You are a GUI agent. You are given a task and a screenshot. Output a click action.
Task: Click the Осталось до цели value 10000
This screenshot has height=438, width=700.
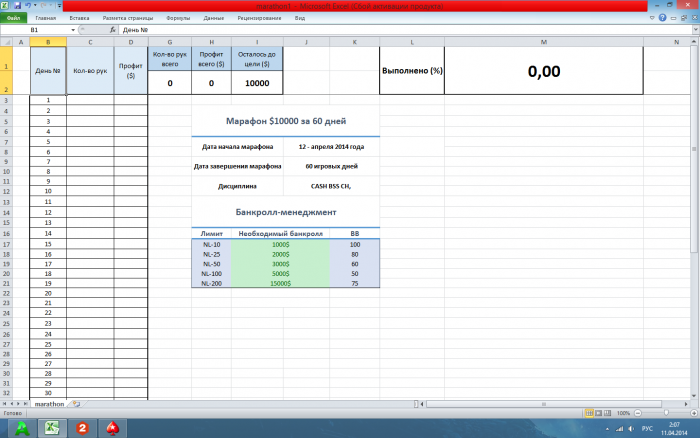(257, 83)
